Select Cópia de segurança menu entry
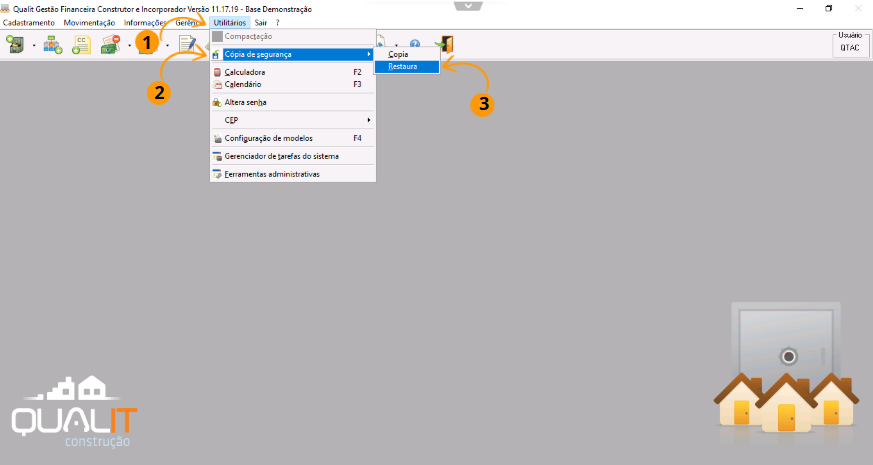Image resolution: width=873 pixels, height=465 pixels. [x=293, y=55]
